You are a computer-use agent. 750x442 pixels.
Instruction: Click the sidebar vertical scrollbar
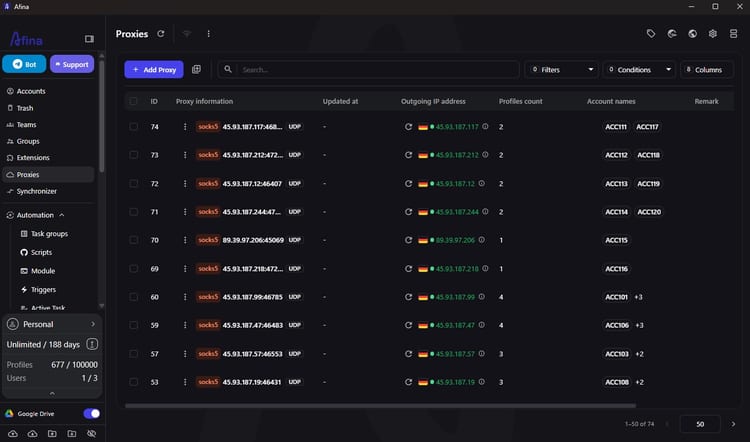(101, 116)
